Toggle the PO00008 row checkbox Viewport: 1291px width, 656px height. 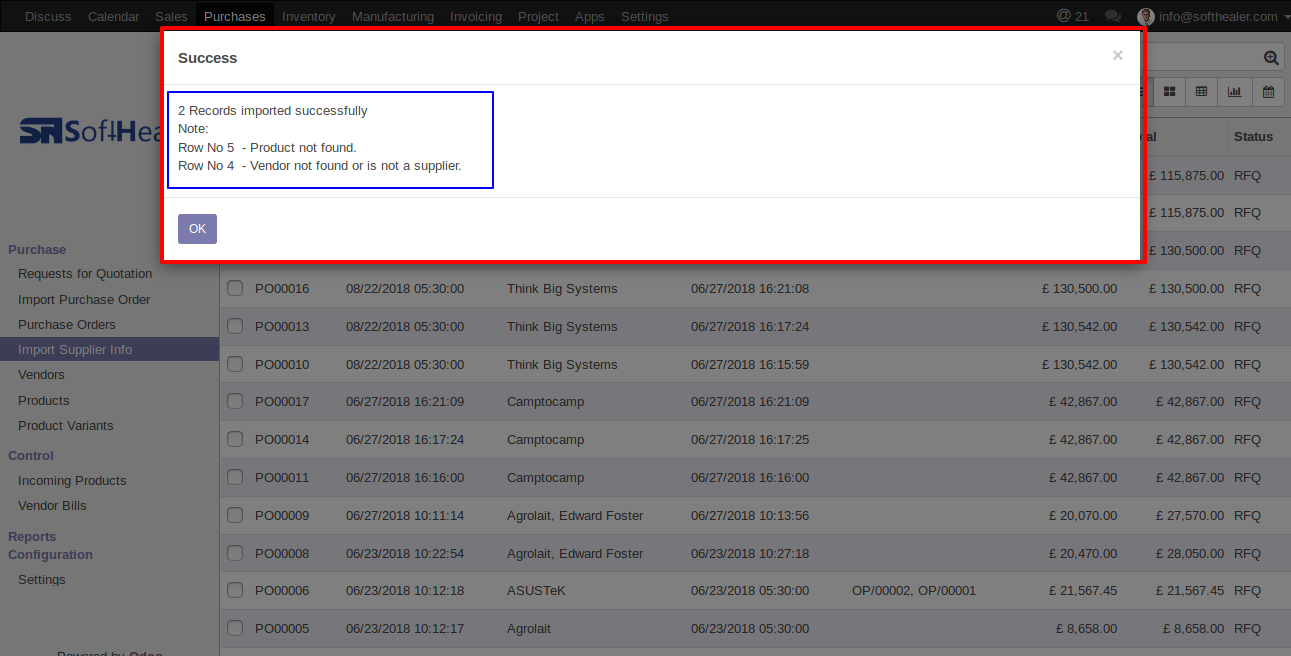(x=235, y=553)
